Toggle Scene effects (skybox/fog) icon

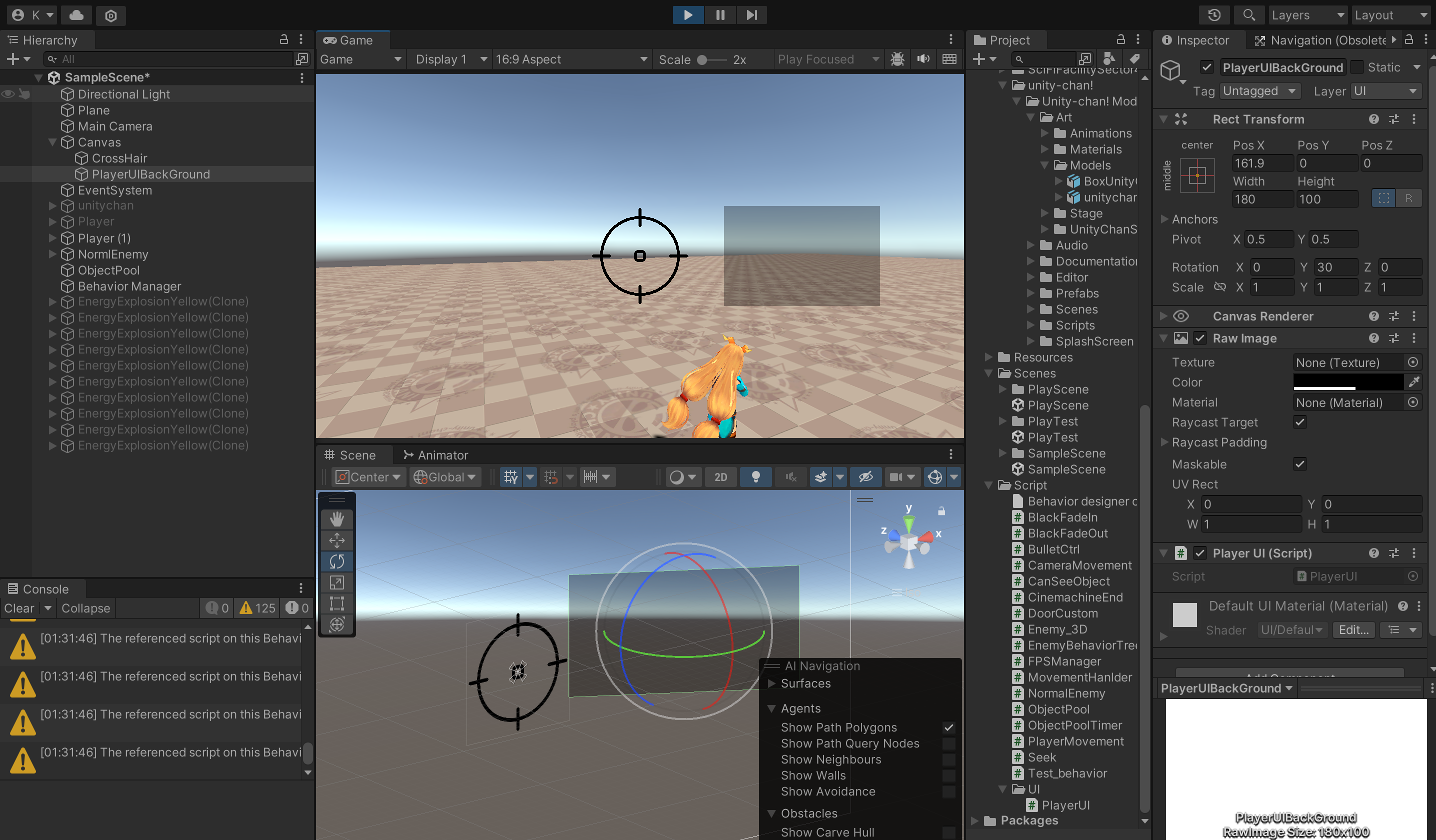(x=820, y=477)
